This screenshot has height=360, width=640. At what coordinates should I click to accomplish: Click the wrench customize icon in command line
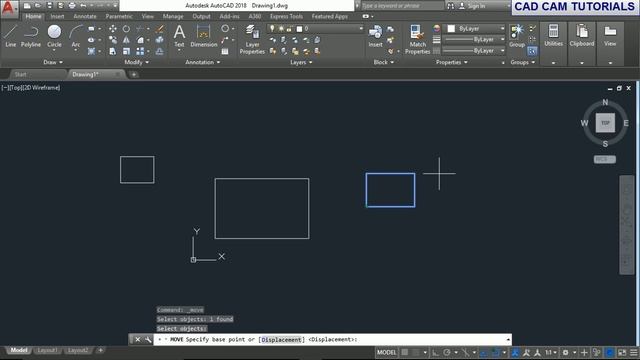coord(148,340)
